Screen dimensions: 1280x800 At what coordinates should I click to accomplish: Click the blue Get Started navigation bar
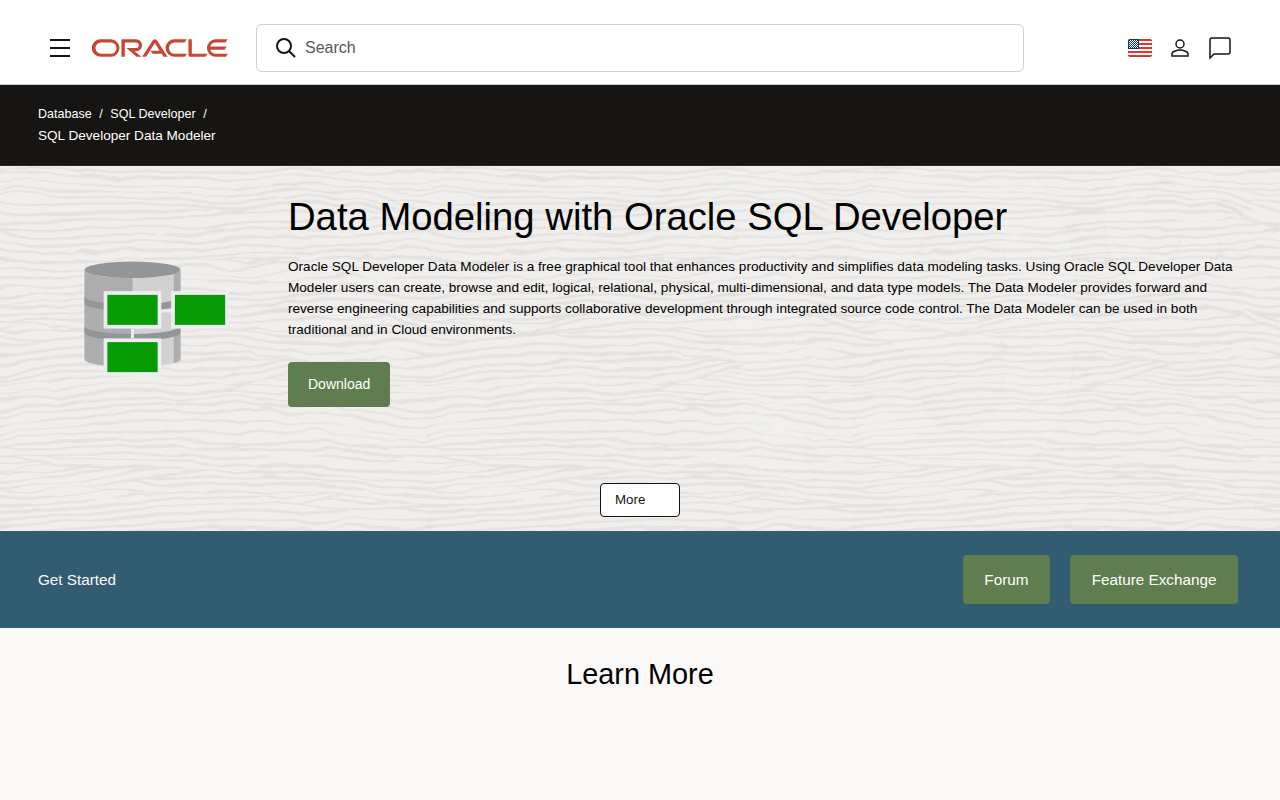coord(640,580)
